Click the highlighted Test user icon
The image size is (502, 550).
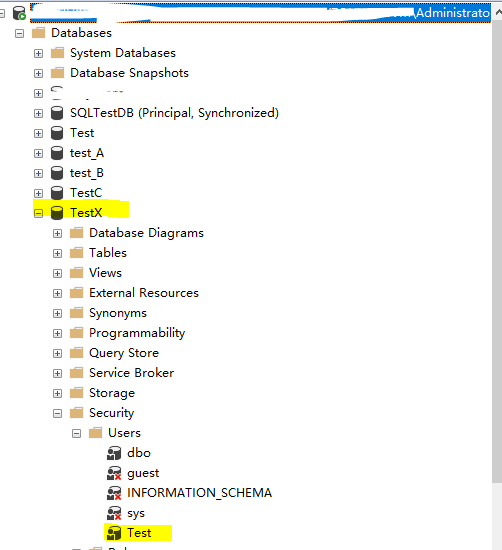coord(114,533)
